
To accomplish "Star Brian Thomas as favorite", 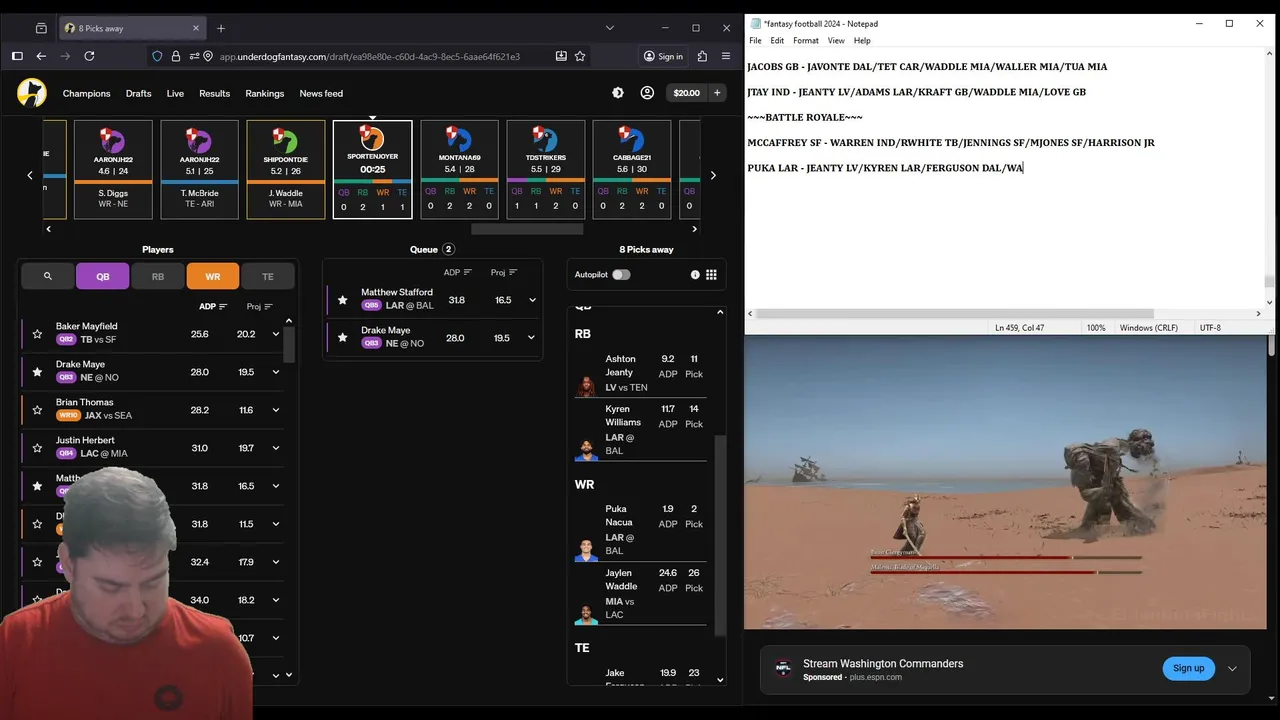I will click(x=37, y=410).
